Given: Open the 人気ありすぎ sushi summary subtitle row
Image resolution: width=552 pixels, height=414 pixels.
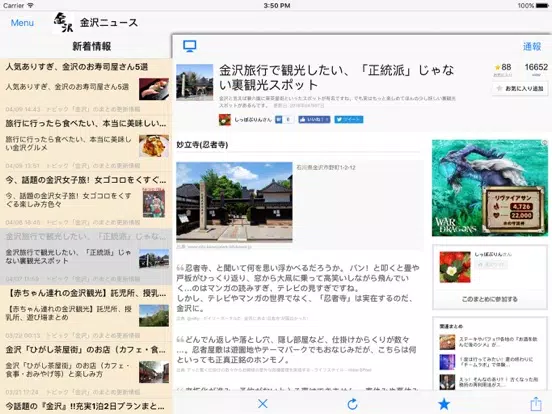Looking at the screenshot, I should (67, 87).
